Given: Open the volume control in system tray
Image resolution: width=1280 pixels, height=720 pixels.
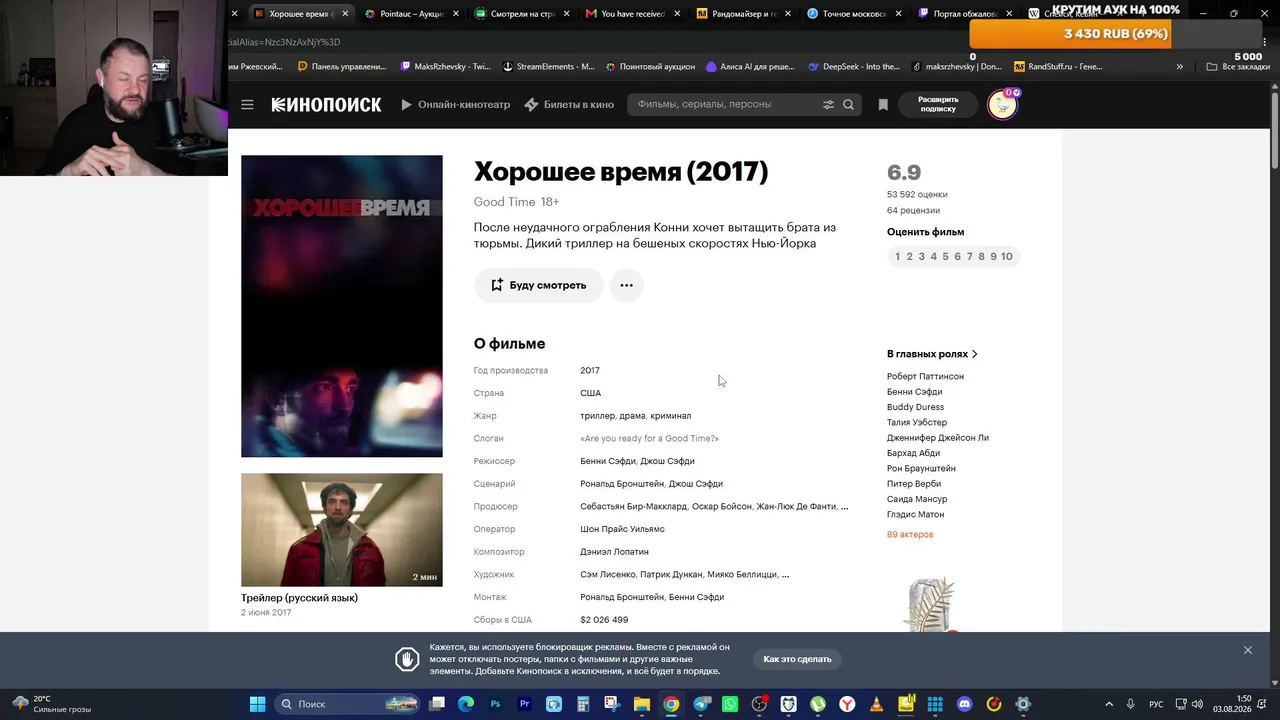Looking at the screenshot, I should pos(1198,704).
